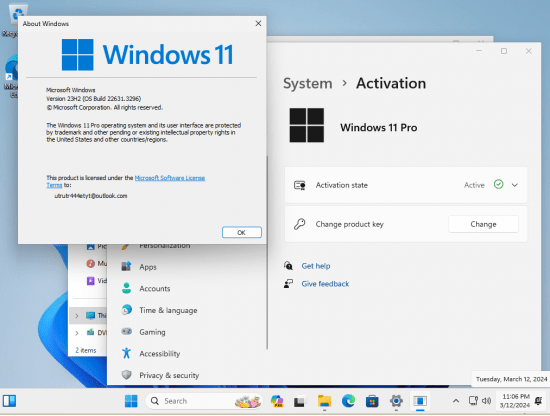Click the Time & language globe icon
The image size is (550, 416).
[126, 310]
